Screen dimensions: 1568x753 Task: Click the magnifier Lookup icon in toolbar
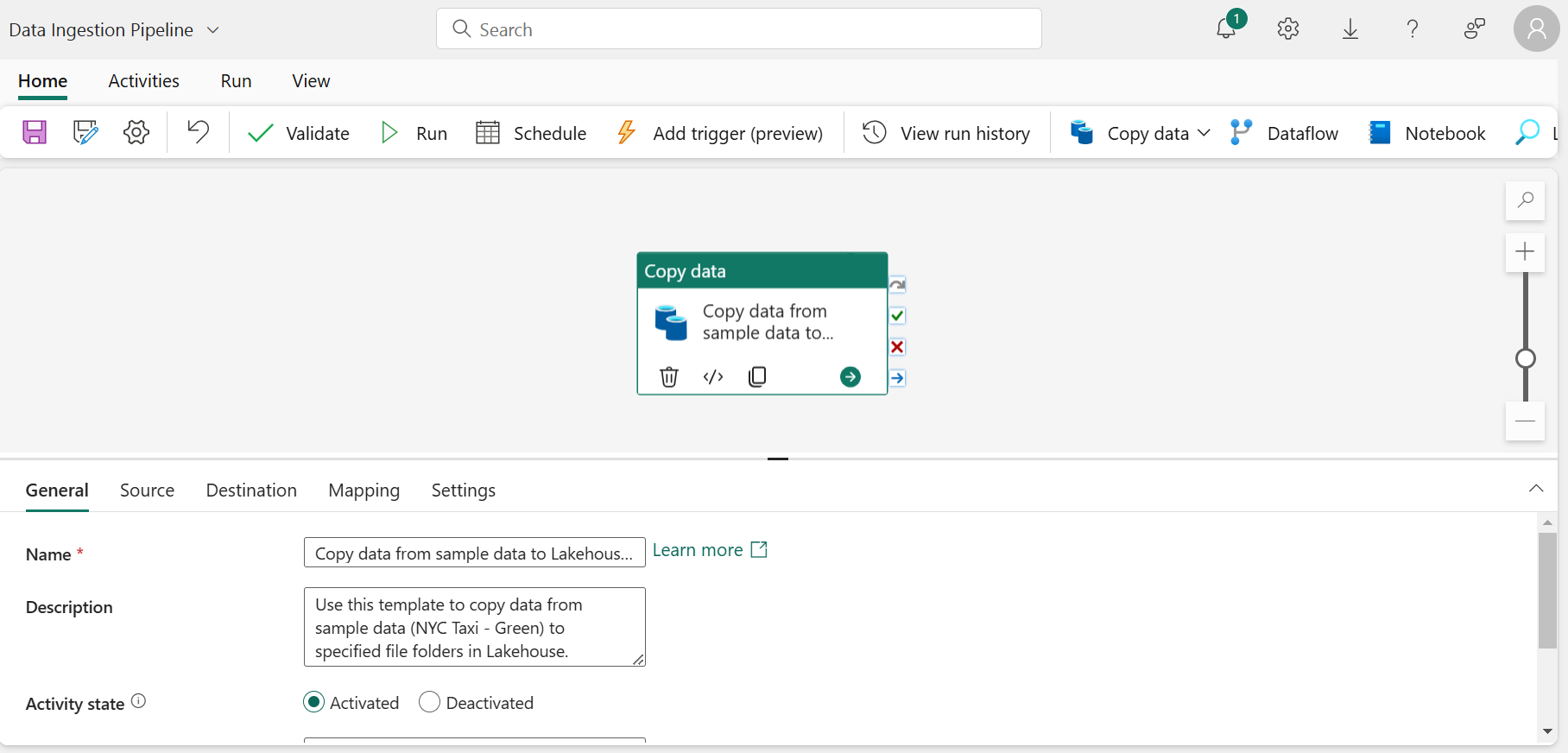1527,132
